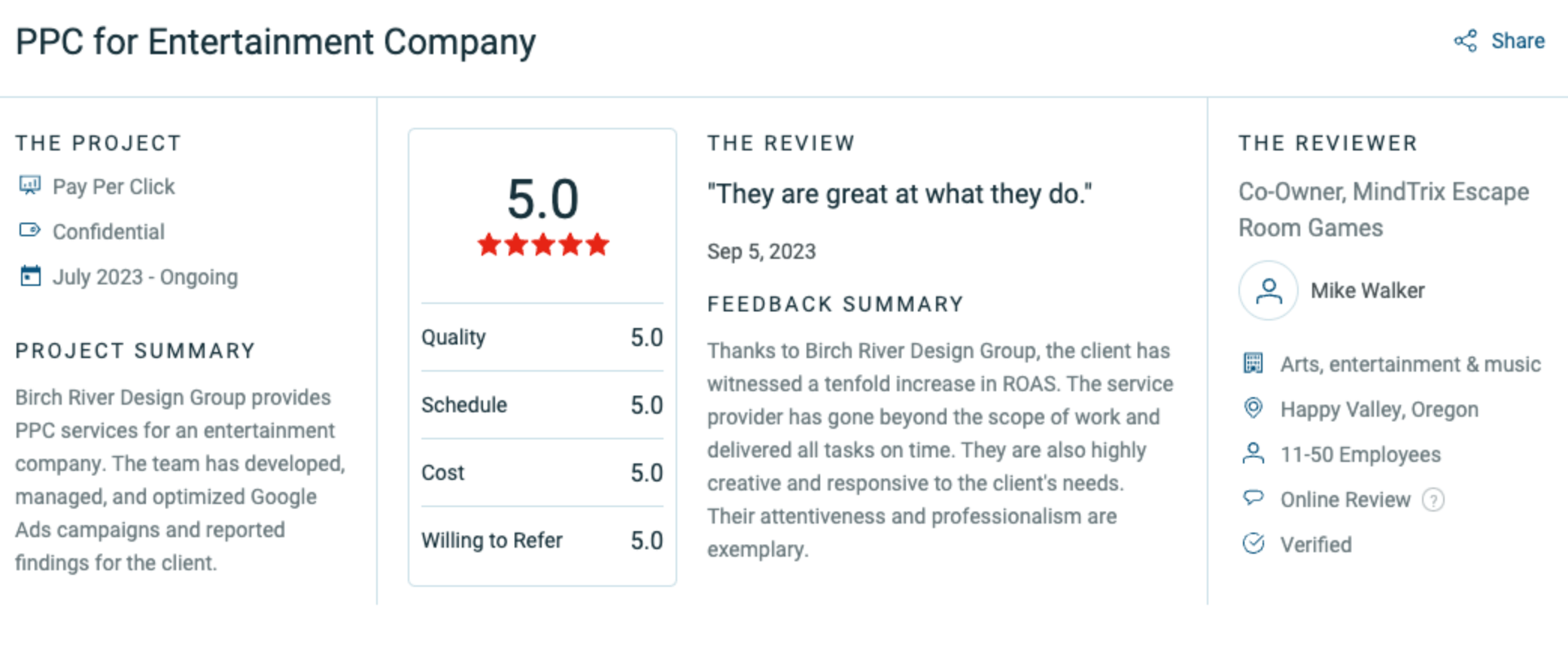Viewport: 1568px width, 656px height.
Task: Click the Willing to Refer rating row
Action: tap(542, 540)
